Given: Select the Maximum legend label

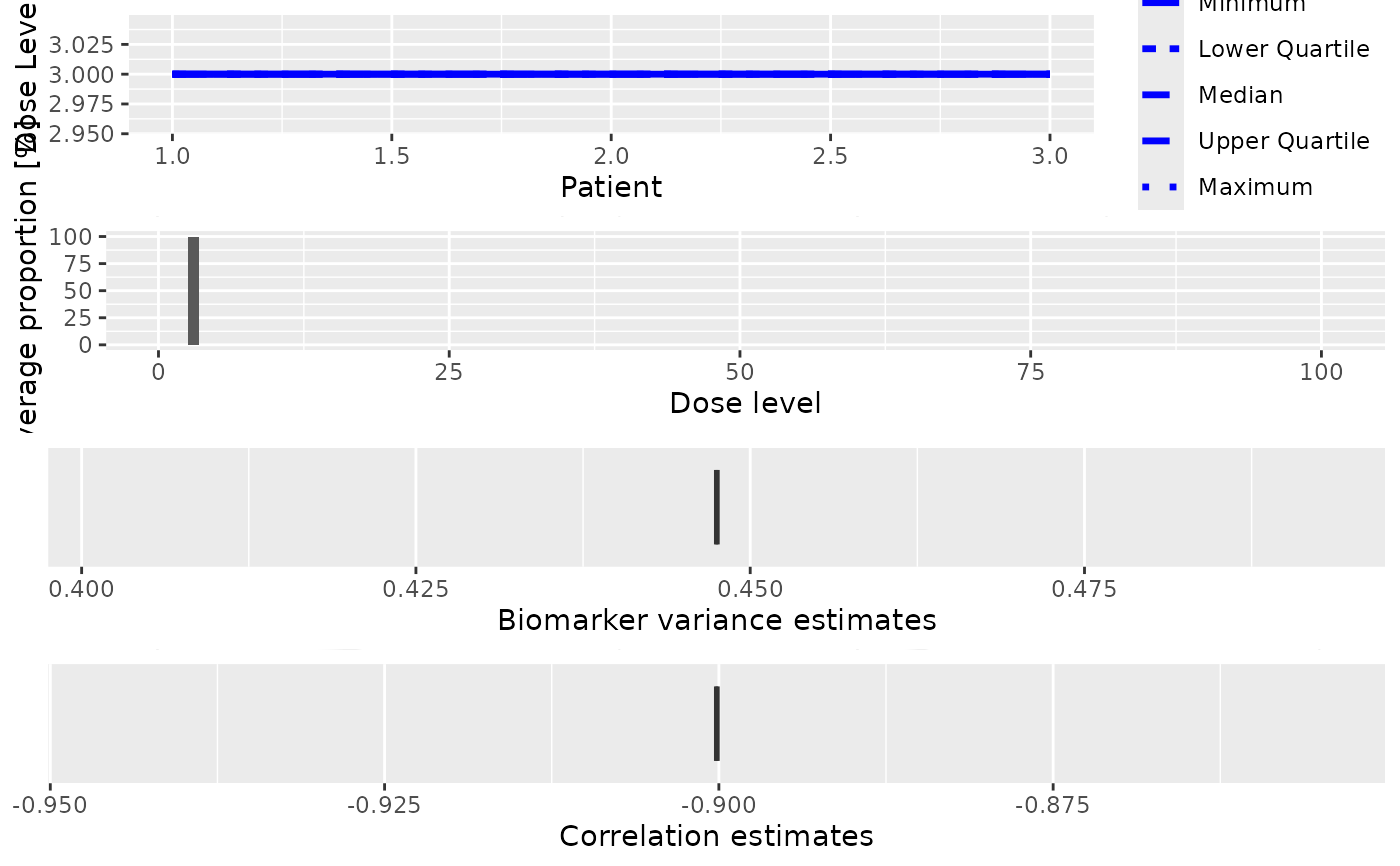Looking at the screenshot, I should coord(1255,187).
